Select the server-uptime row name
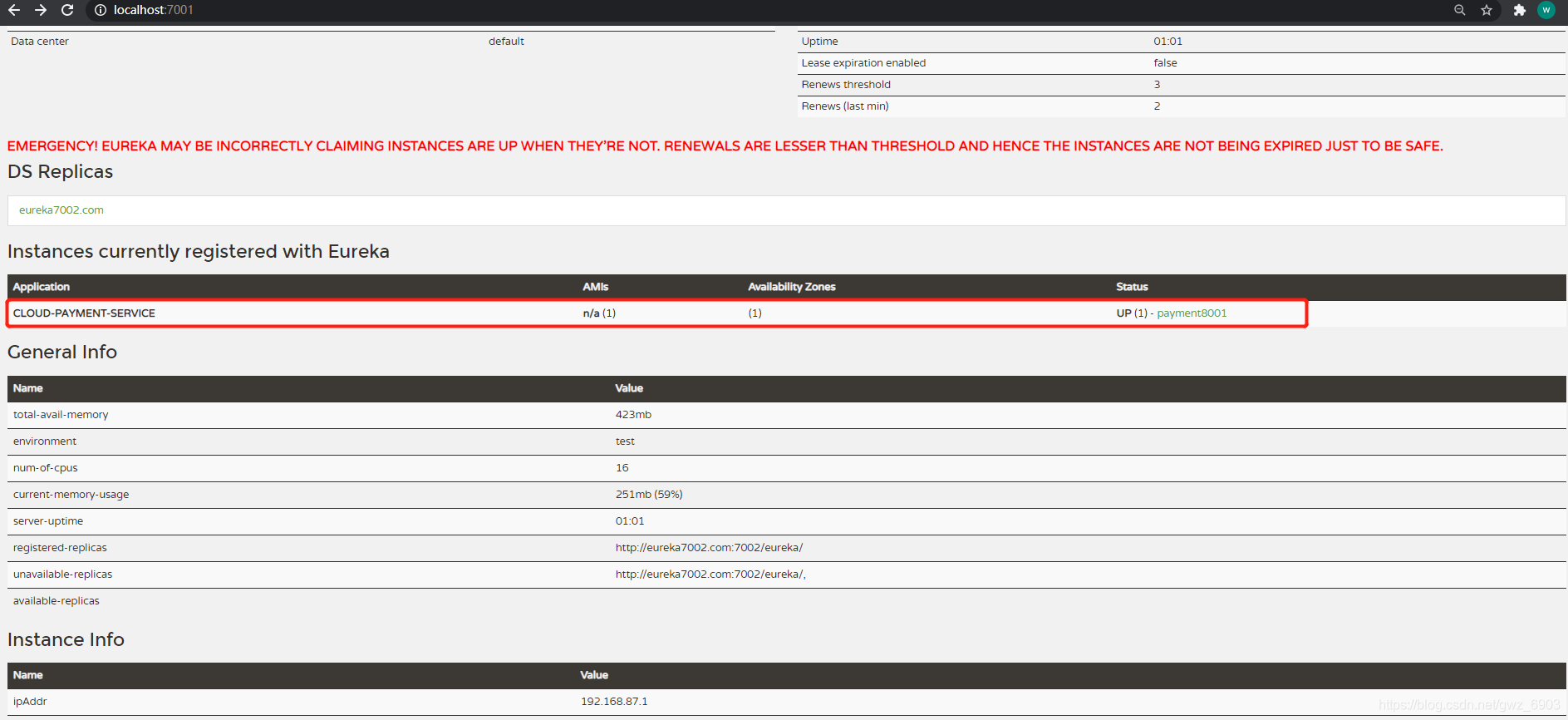Viewport: 1568px width, 720px height. click(48, 521)
